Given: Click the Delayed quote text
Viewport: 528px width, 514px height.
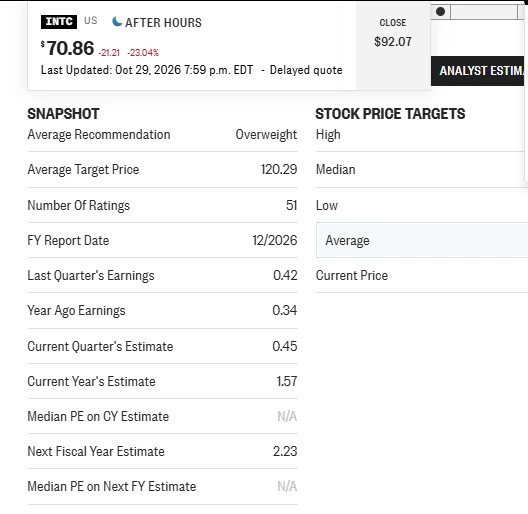Looking at the screenshot, I should coord(306,70).
